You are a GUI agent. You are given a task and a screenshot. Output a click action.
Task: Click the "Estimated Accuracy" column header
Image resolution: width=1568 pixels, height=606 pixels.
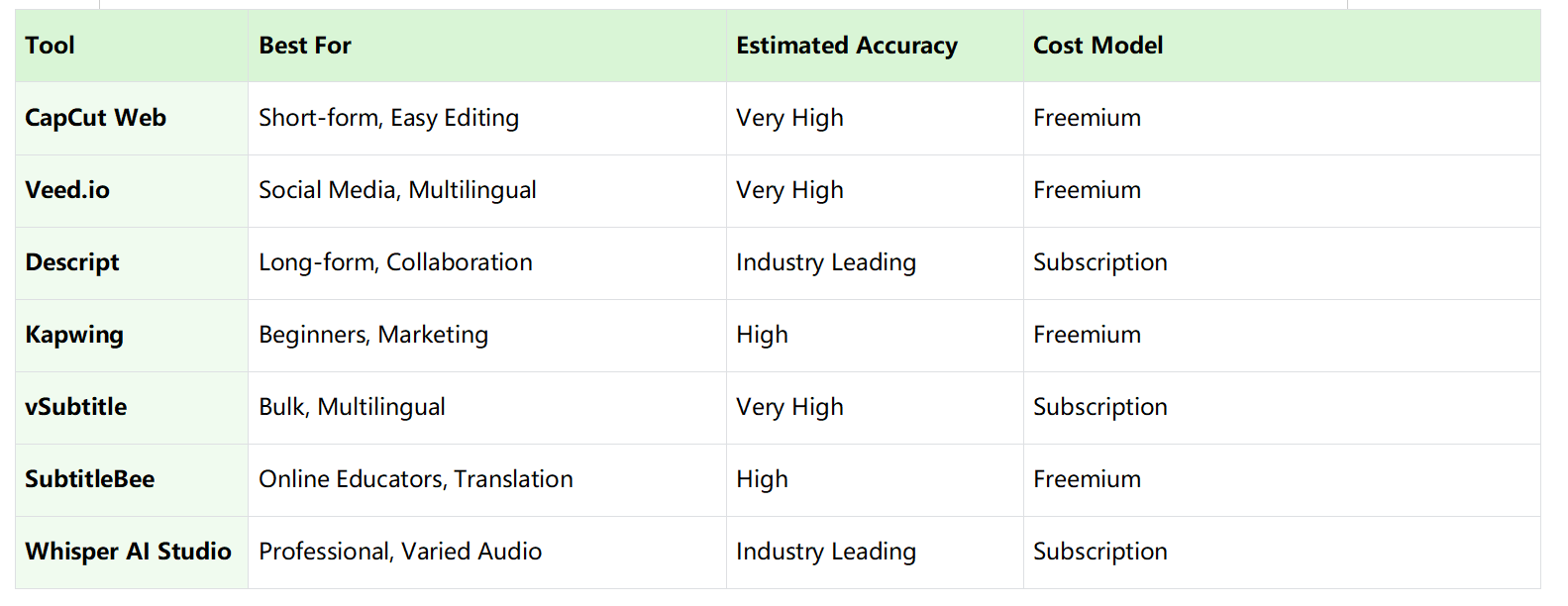point(847,46)
